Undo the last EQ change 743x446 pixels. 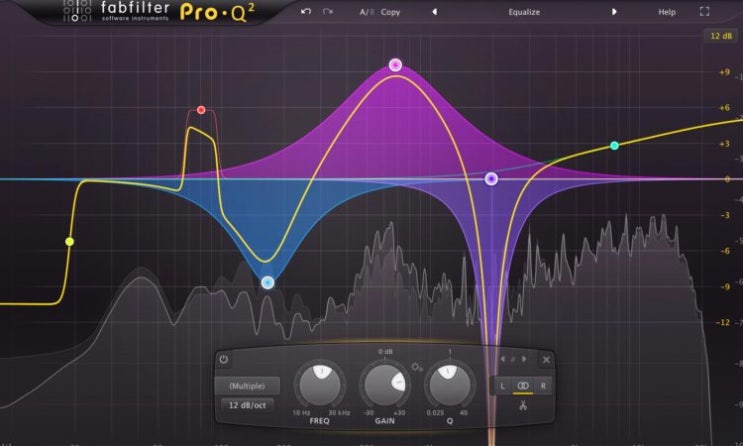pos(306,11)
